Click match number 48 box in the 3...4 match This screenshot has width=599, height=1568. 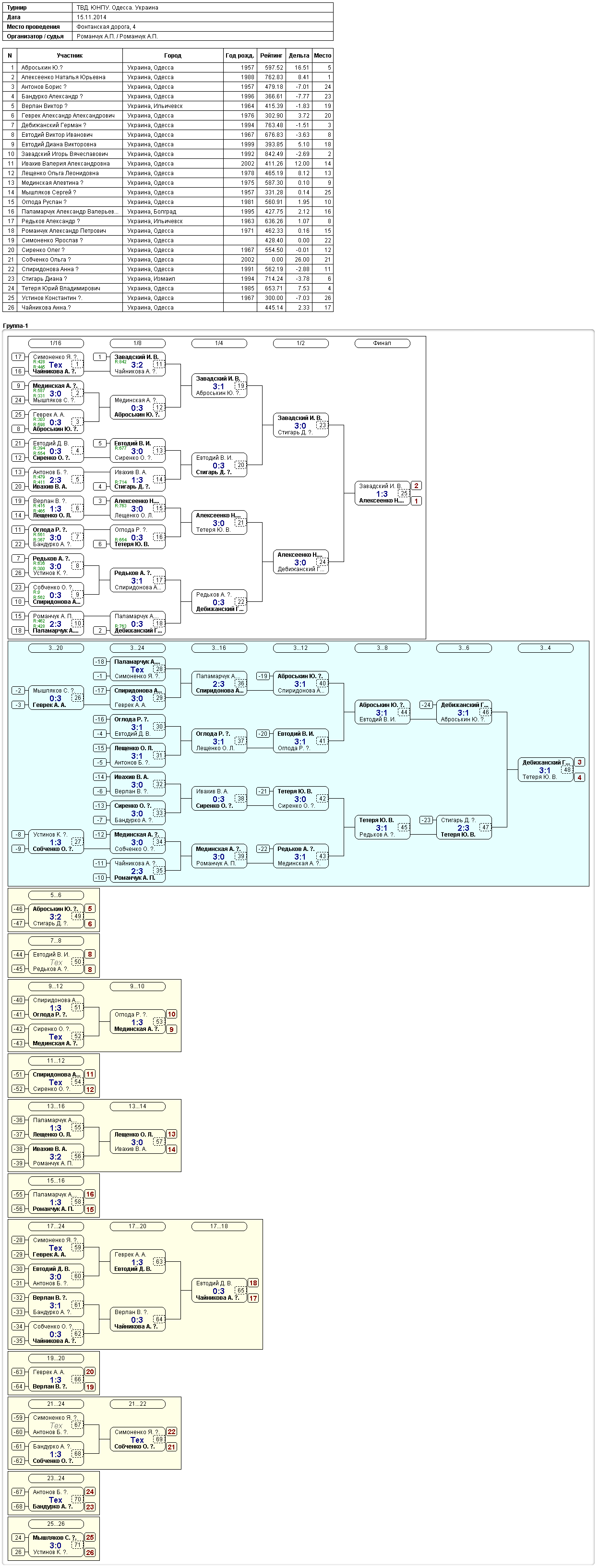(x=567, y=770)
